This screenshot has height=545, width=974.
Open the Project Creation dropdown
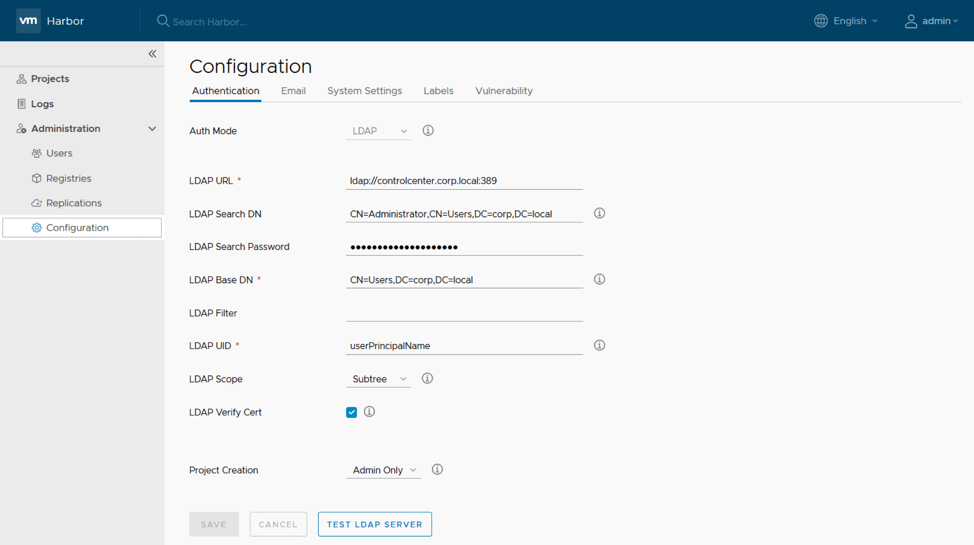click(x=383, y=470)
